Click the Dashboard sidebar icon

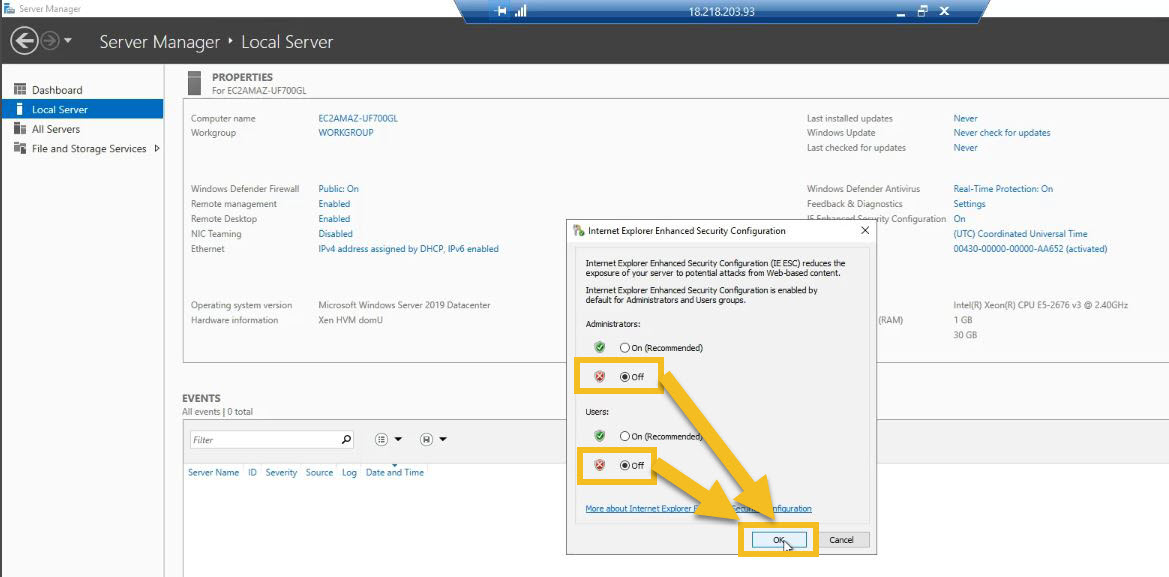[20, 89]
